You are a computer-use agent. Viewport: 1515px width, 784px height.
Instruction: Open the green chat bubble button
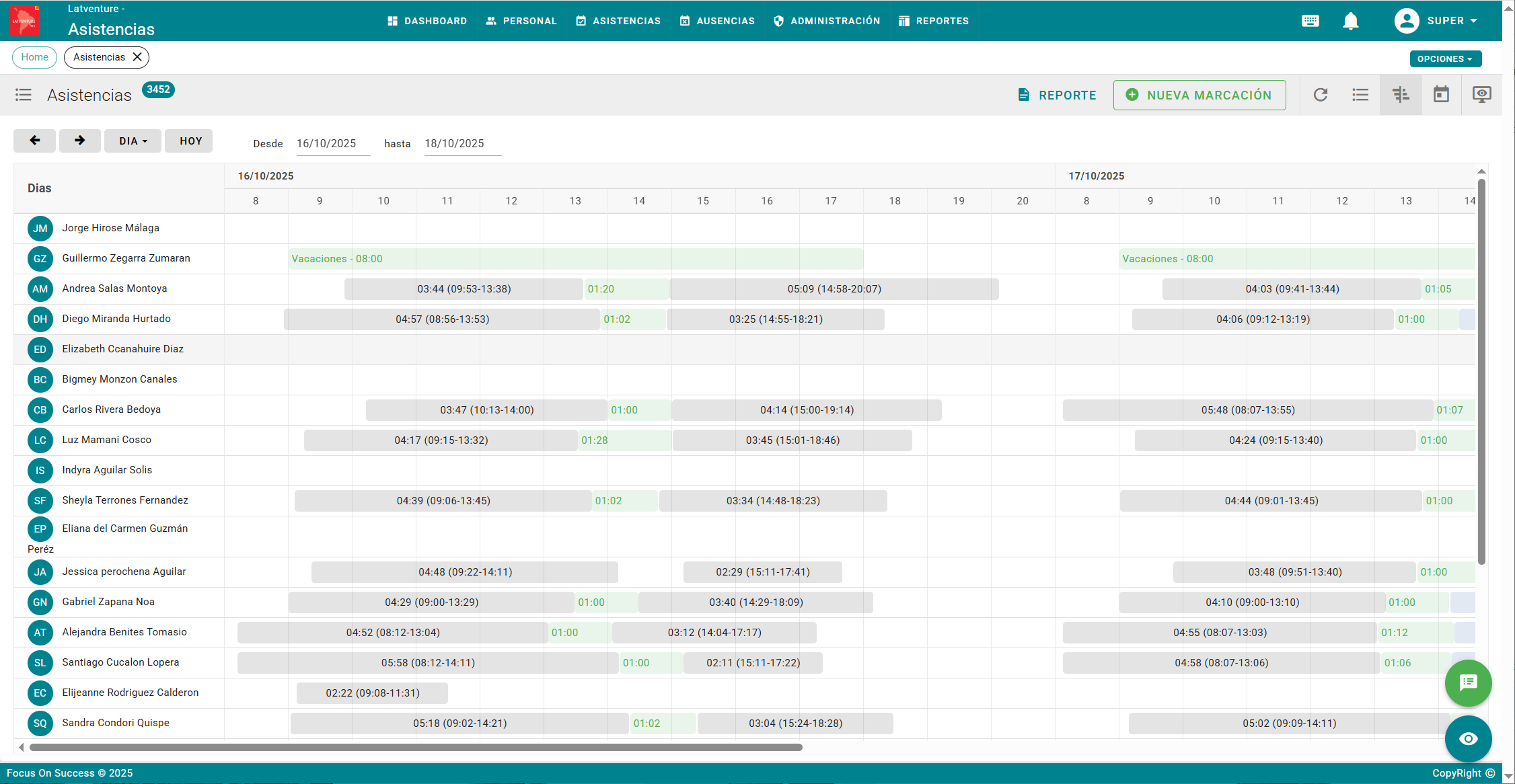(x=1468, y=683)
